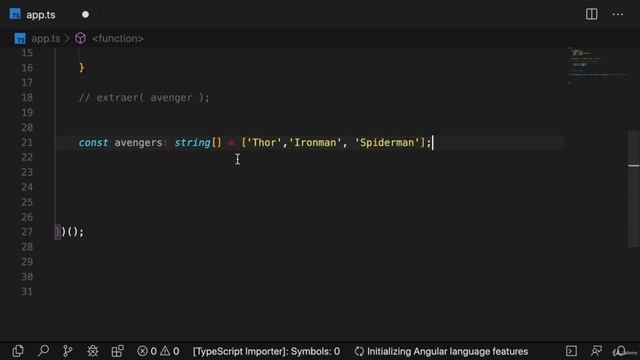Open the Source Control branch icon
Image resolution: width=640 pixels, height=360 pixels.
pos(68,351)
